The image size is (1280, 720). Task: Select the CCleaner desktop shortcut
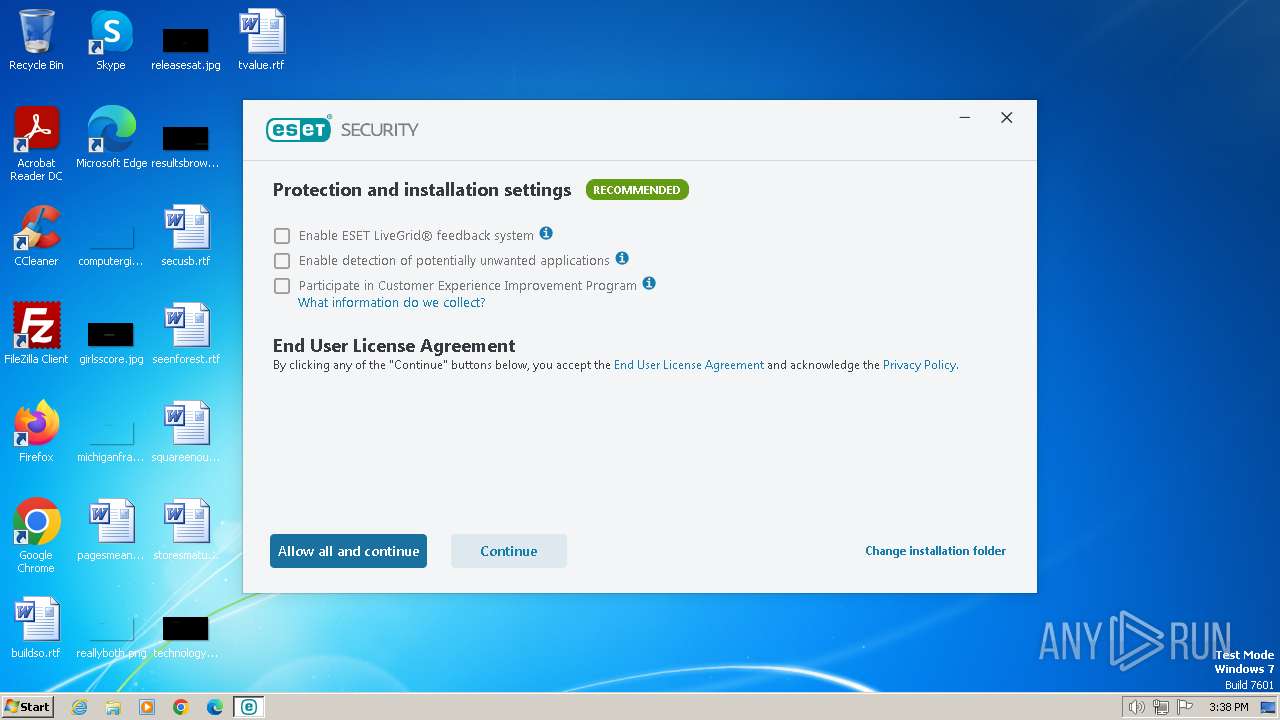point(36,236)
